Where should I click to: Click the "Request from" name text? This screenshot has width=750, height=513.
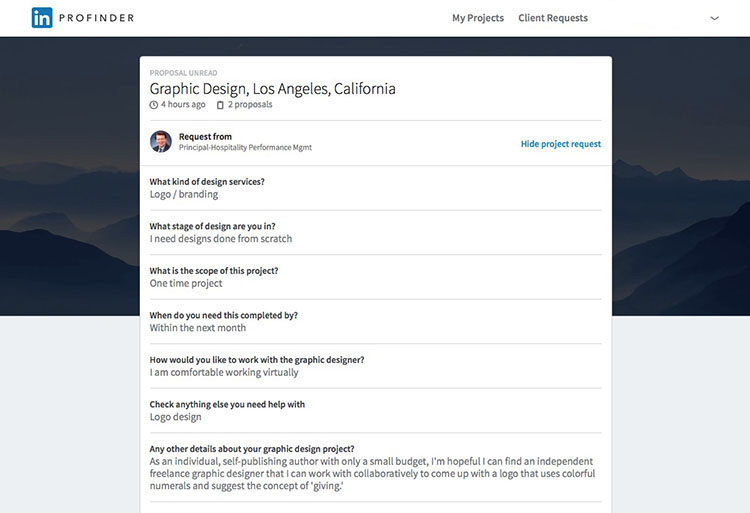[205, 136]
